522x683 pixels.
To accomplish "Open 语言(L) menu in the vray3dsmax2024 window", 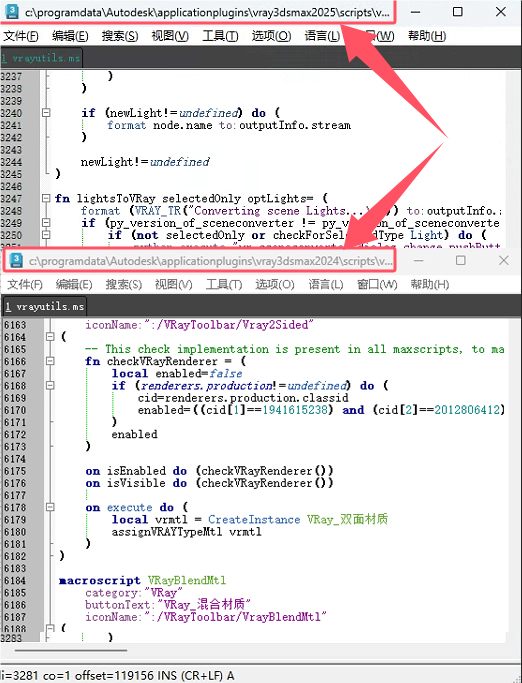I will coord(326,285).
